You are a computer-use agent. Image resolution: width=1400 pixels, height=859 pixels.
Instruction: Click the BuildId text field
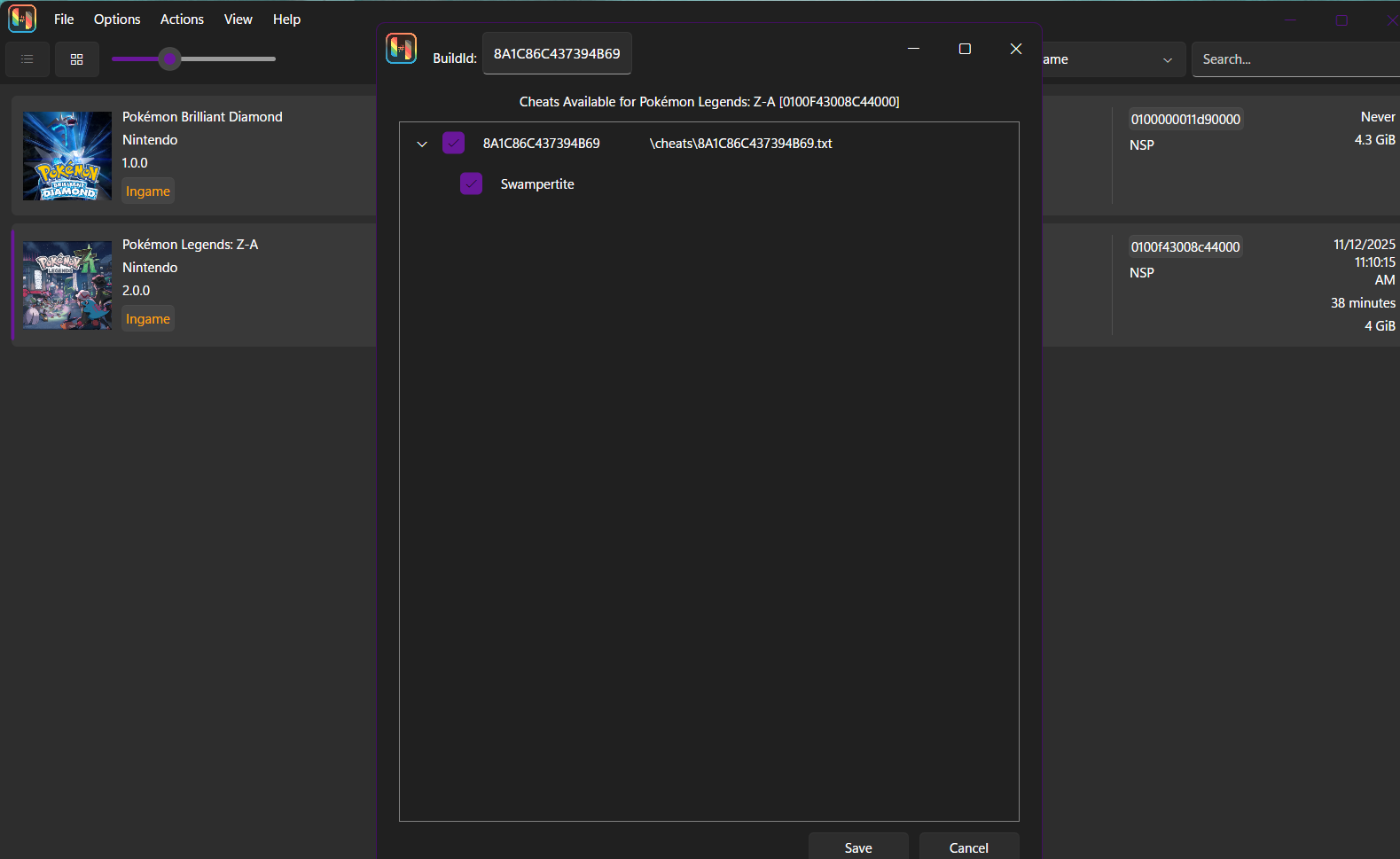coord(557,53)
